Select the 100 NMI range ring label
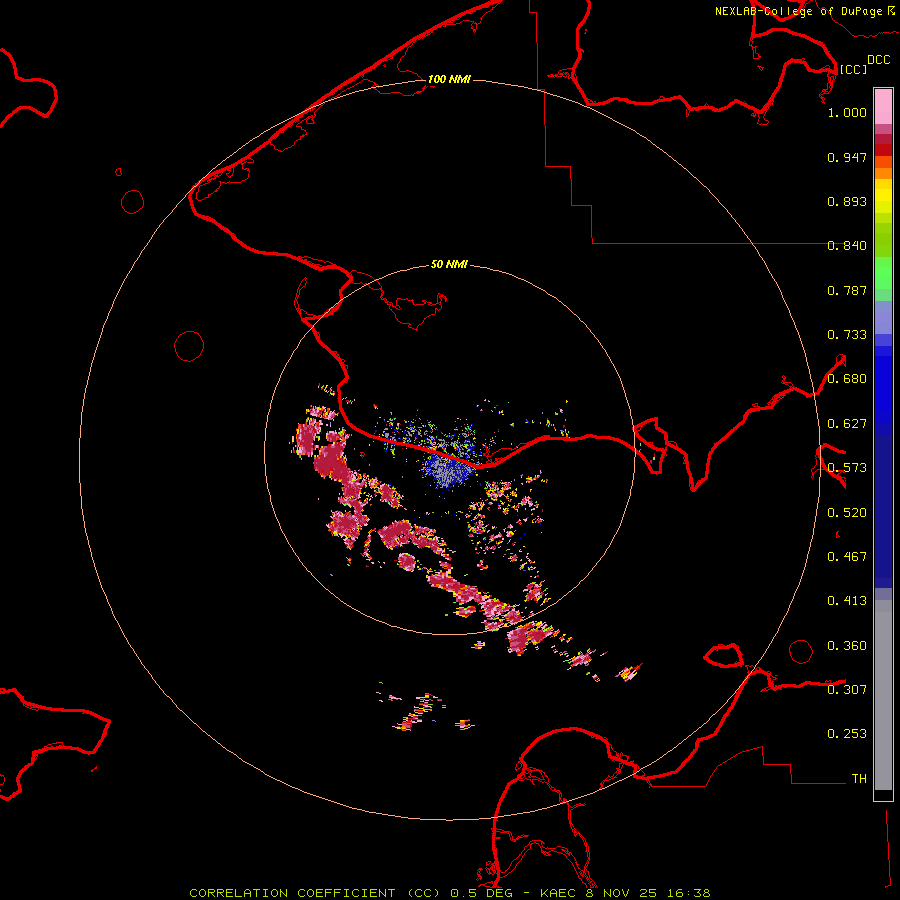 tap(449, 79)
